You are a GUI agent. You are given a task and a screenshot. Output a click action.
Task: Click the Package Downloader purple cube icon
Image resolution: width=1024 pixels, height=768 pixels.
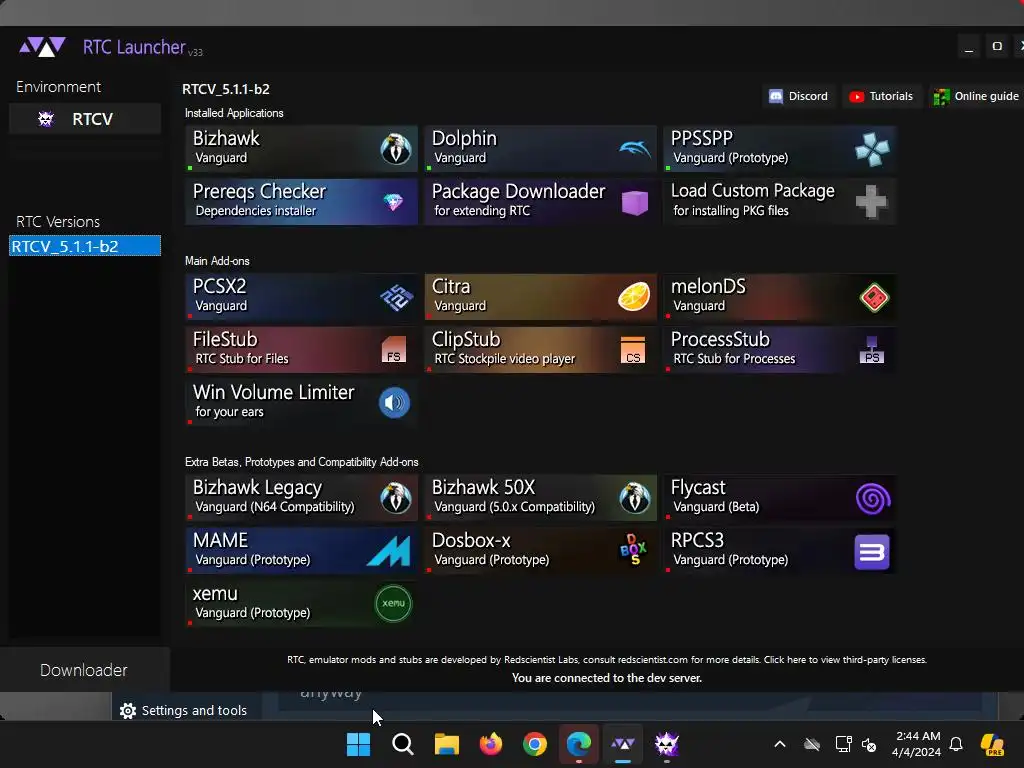[x=635, y=202]
